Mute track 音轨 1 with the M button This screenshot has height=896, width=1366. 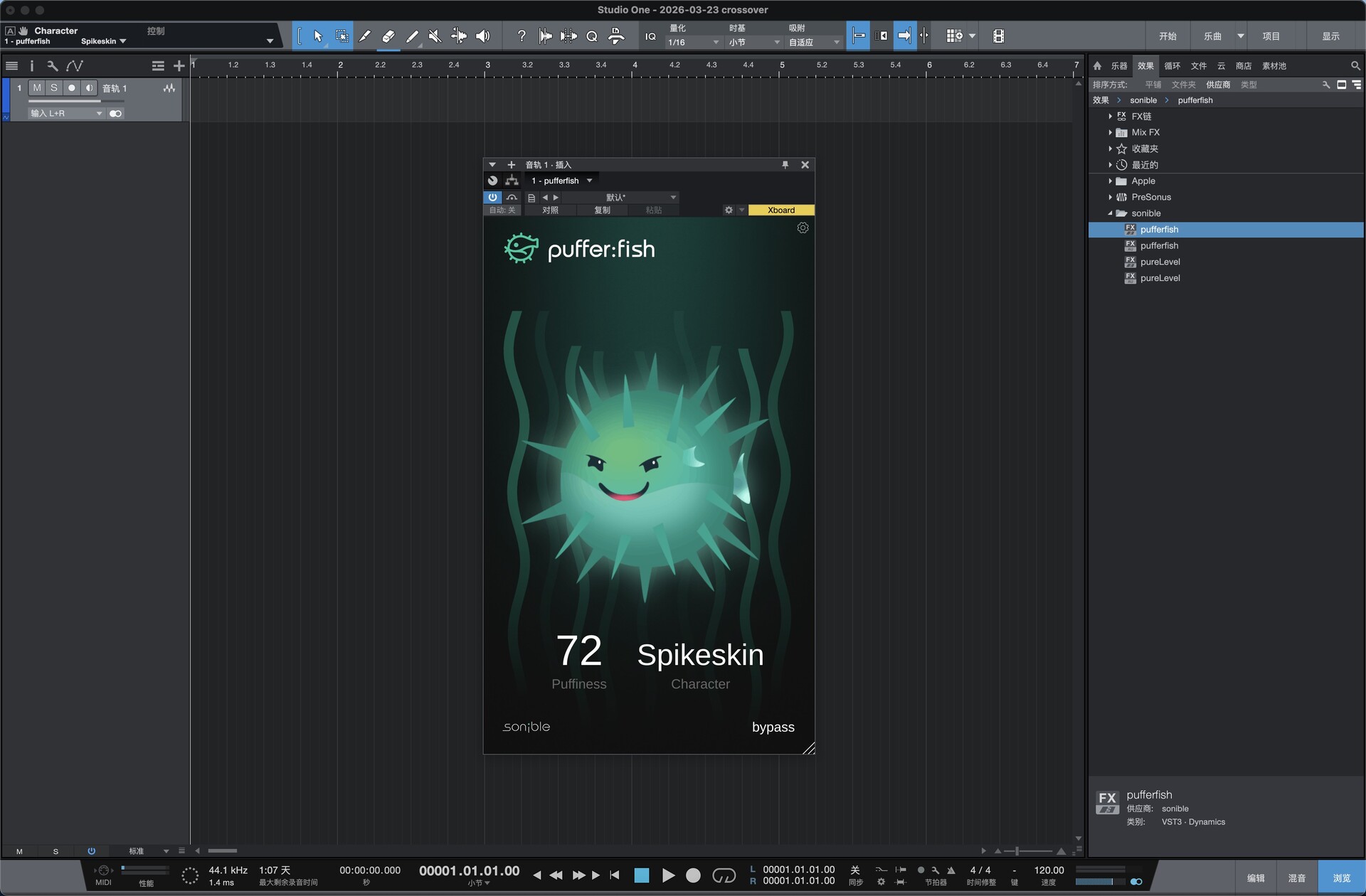click(x=36, y=87)
